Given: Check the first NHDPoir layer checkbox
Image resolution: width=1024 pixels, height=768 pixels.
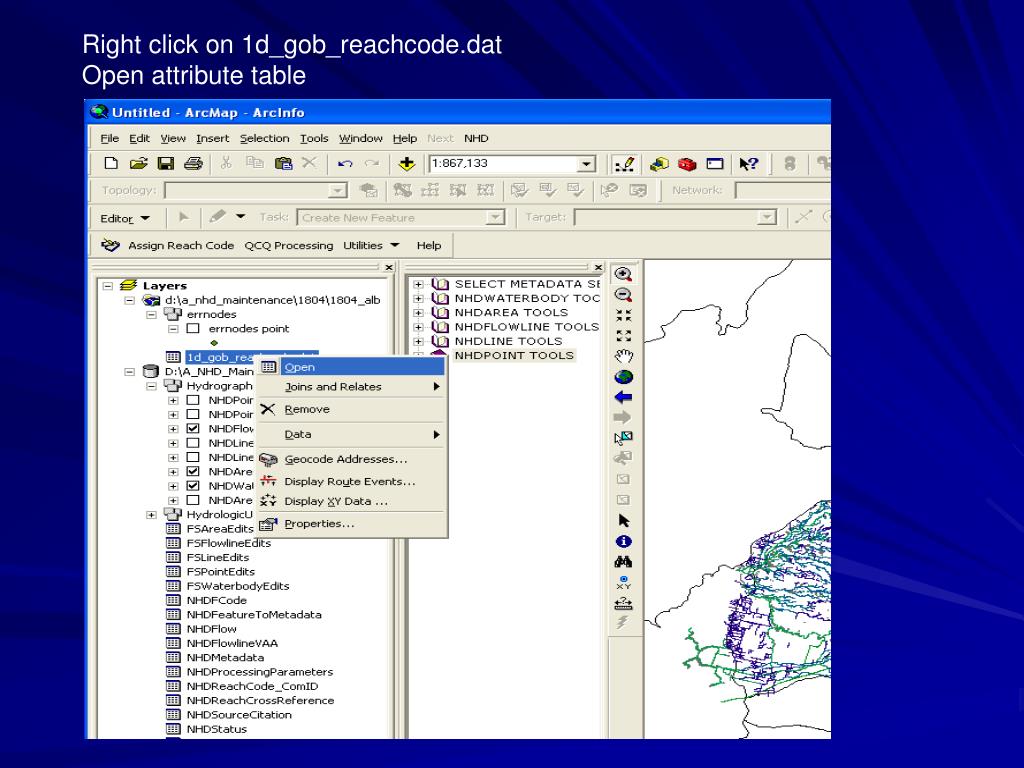Looking at the screenshot, I should click(x=193, y=400).
